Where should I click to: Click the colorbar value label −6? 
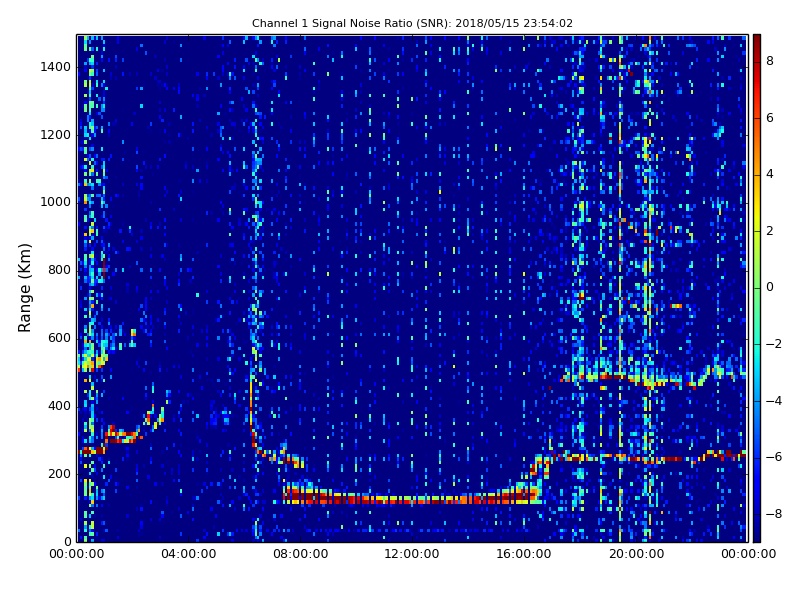click(x=774, y=457)
